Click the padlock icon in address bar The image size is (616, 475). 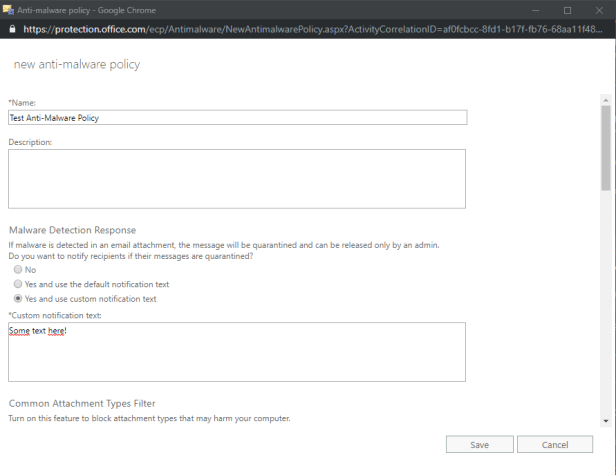[13, 29]
